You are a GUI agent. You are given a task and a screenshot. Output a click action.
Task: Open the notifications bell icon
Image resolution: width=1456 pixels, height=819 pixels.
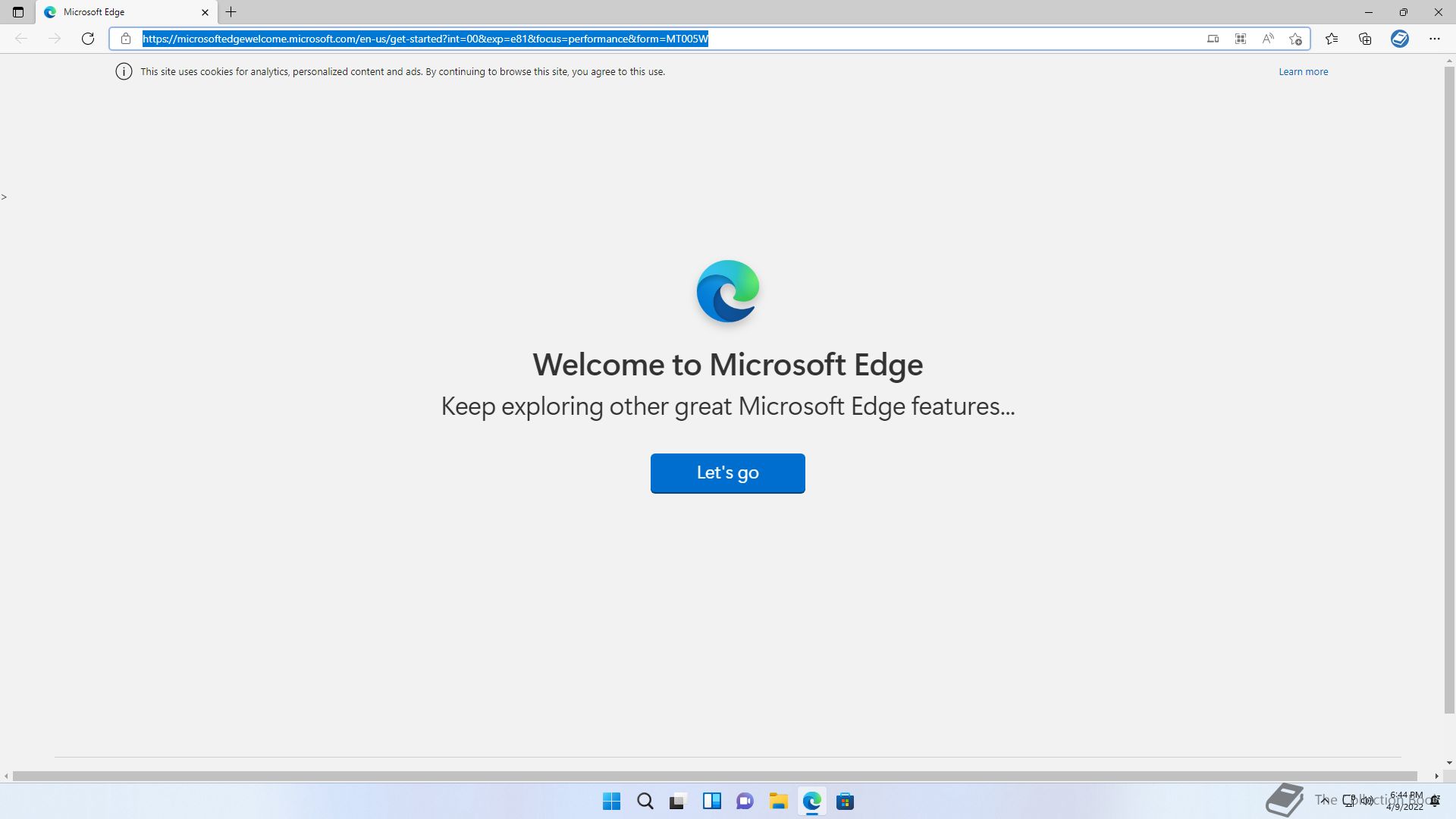[x=1435, y=801]
